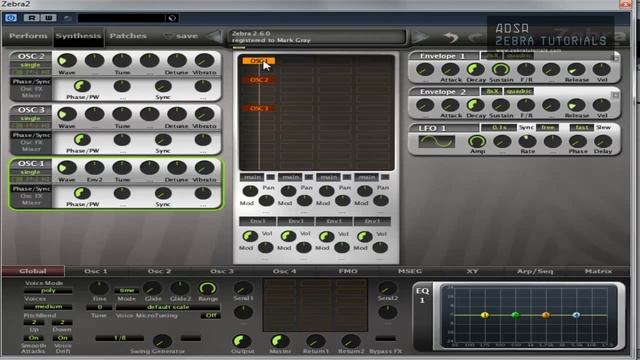Open LFO 1 free restart-mode dropdown
Viewport: 640px width, 360px height.
(x=547, y=128)
